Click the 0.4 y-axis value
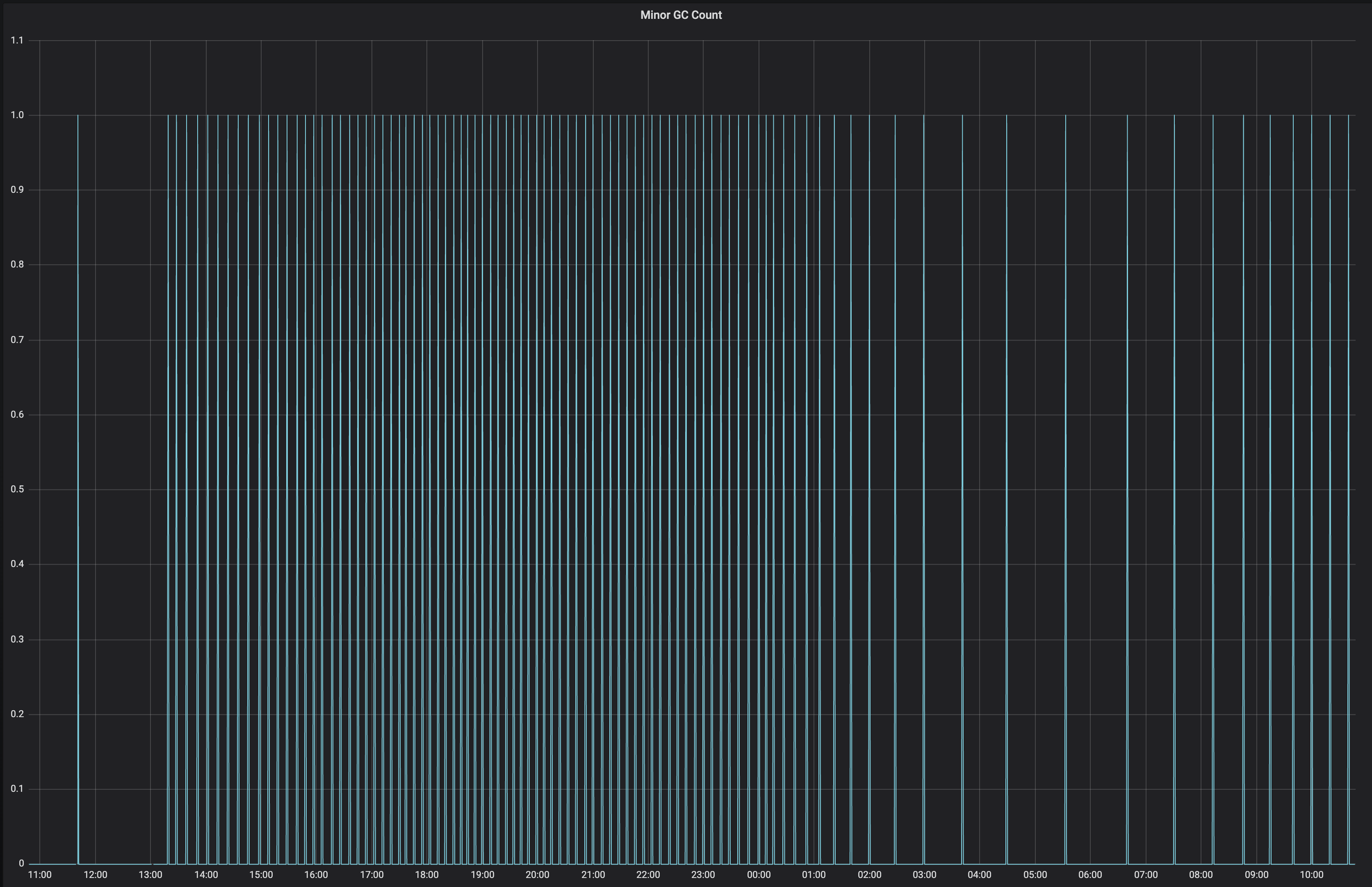This screenshot has width=1372, height=887. click(x=17, y=564)
